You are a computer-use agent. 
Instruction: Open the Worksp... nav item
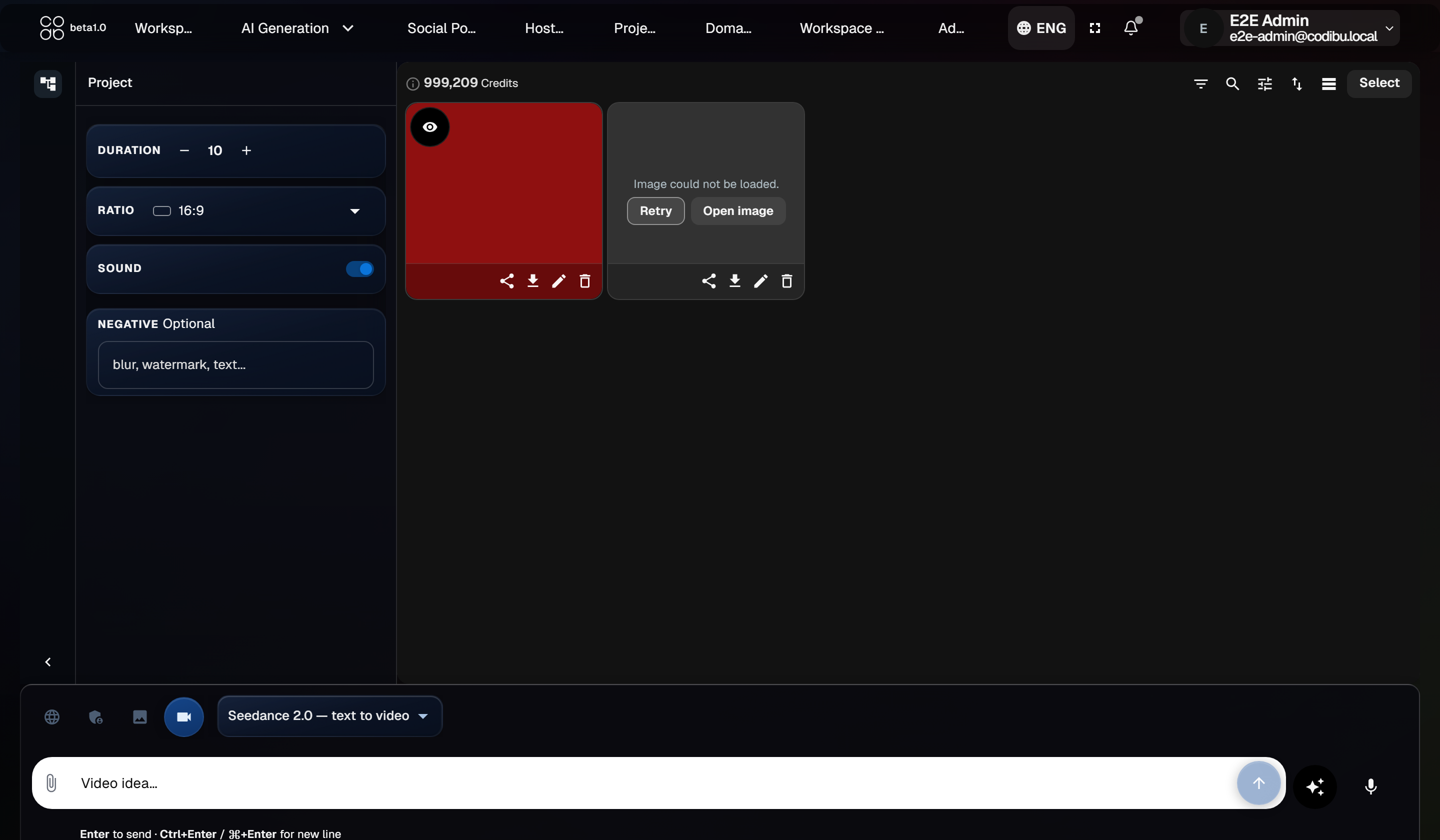(163, 28)
